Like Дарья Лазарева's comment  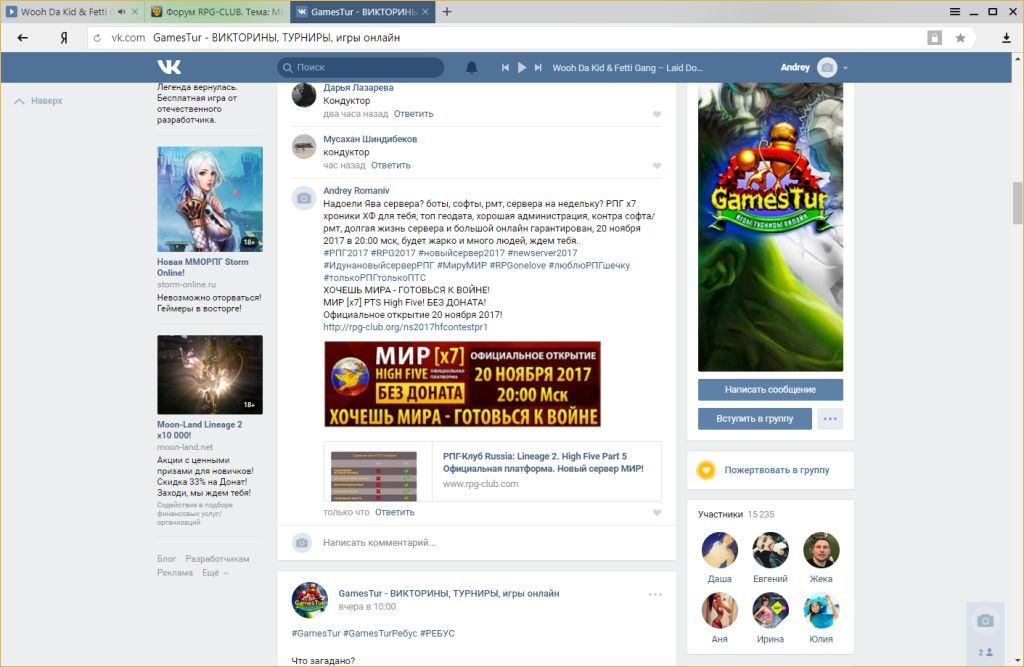point(657,114)
